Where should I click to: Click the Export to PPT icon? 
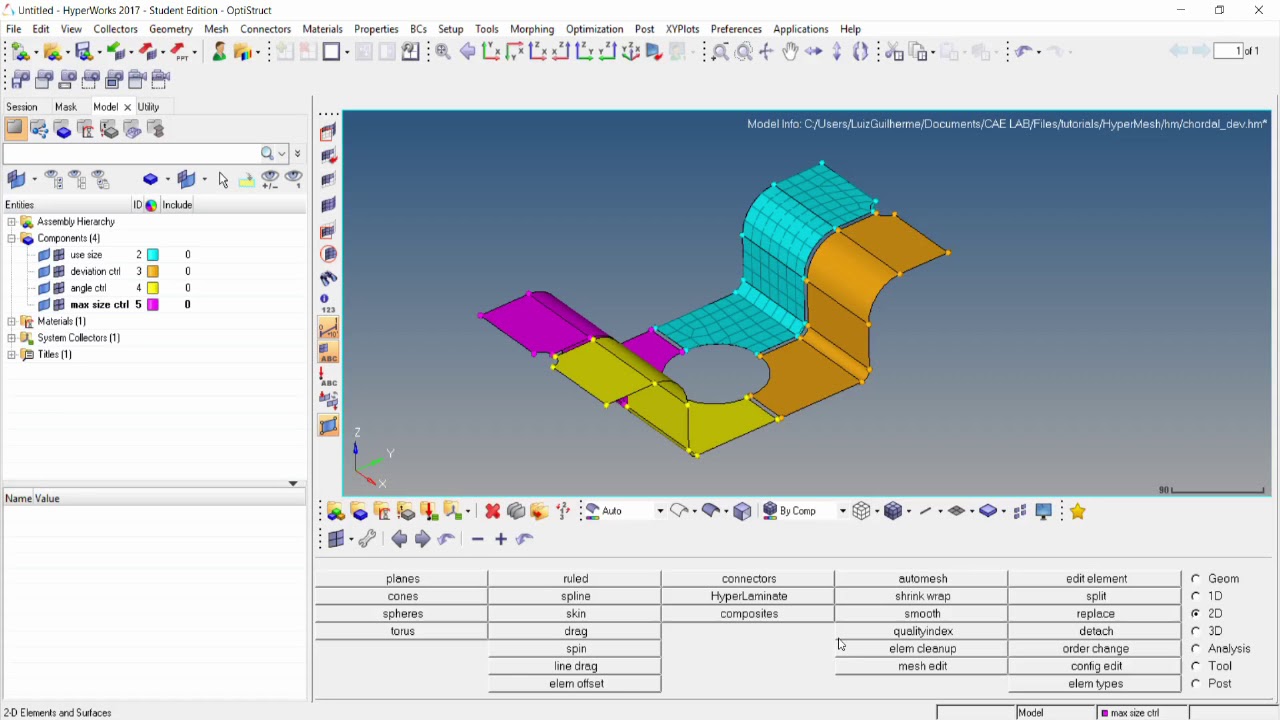[x=182, y=52]
